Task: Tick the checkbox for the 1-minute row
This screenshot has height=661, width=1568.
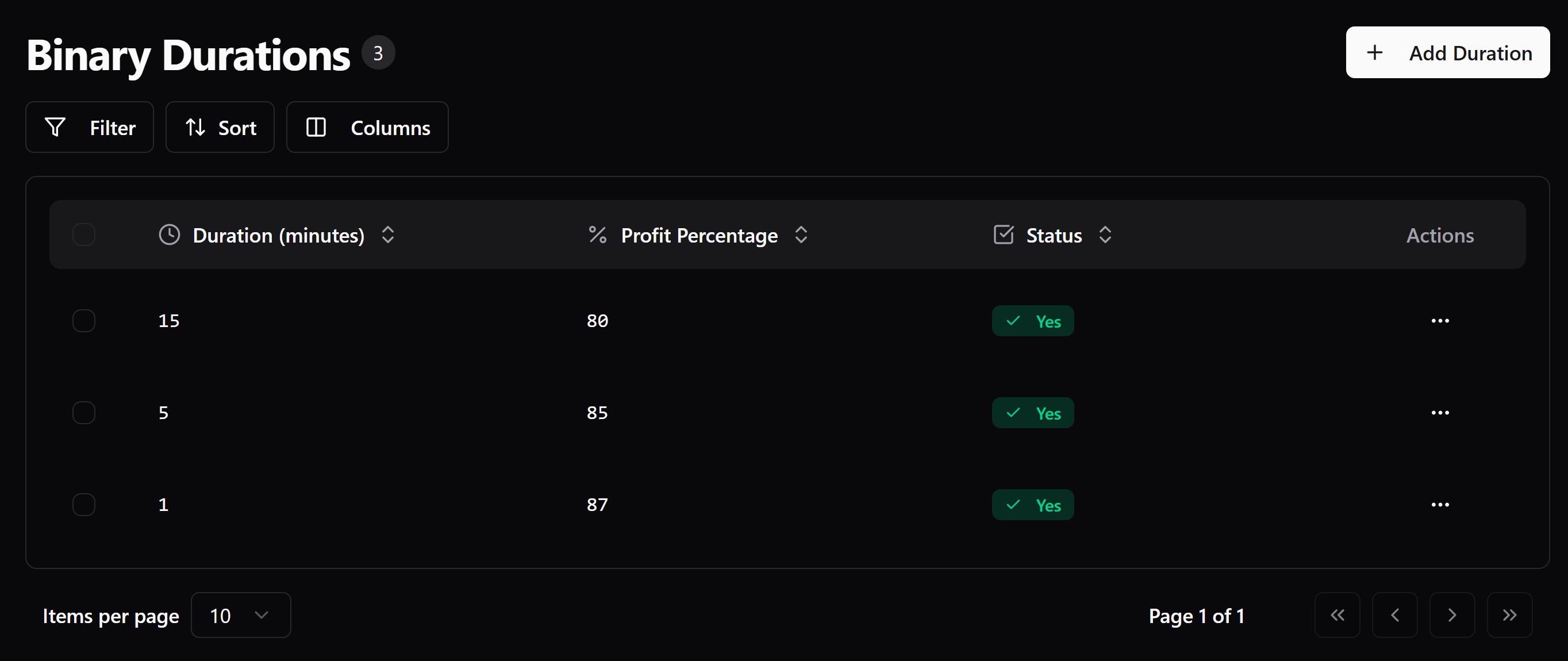Action: [x=84, y=505]
